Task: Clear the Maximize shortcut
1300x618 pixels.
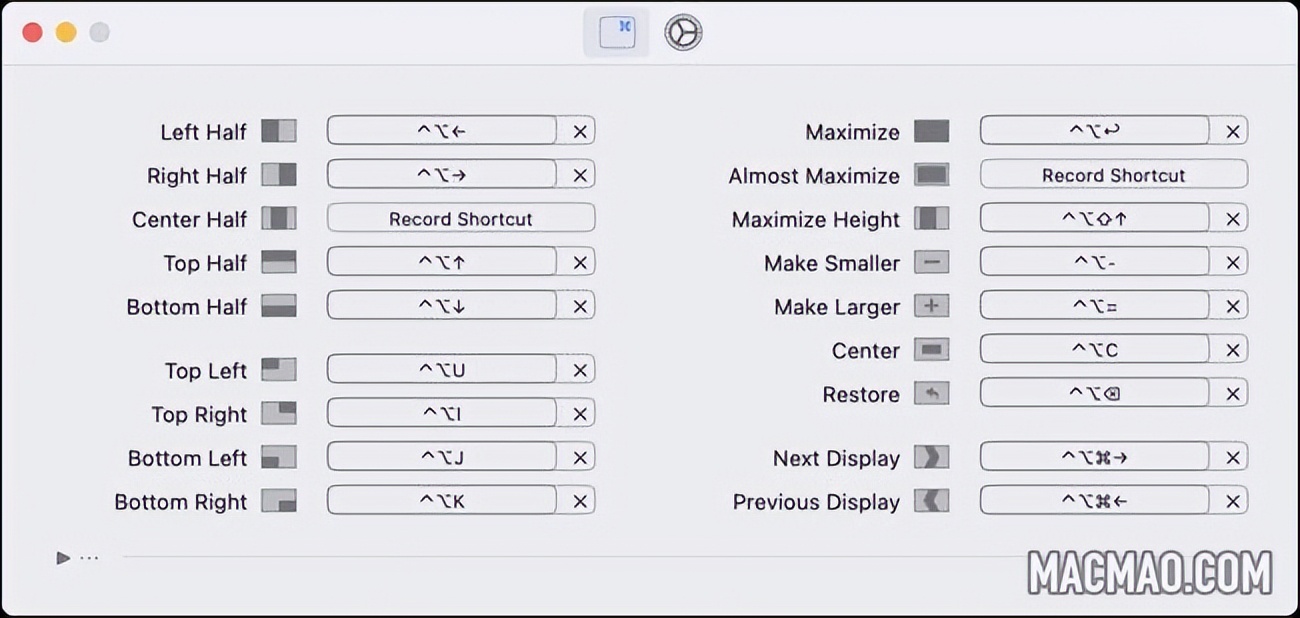Action: 1233,131
